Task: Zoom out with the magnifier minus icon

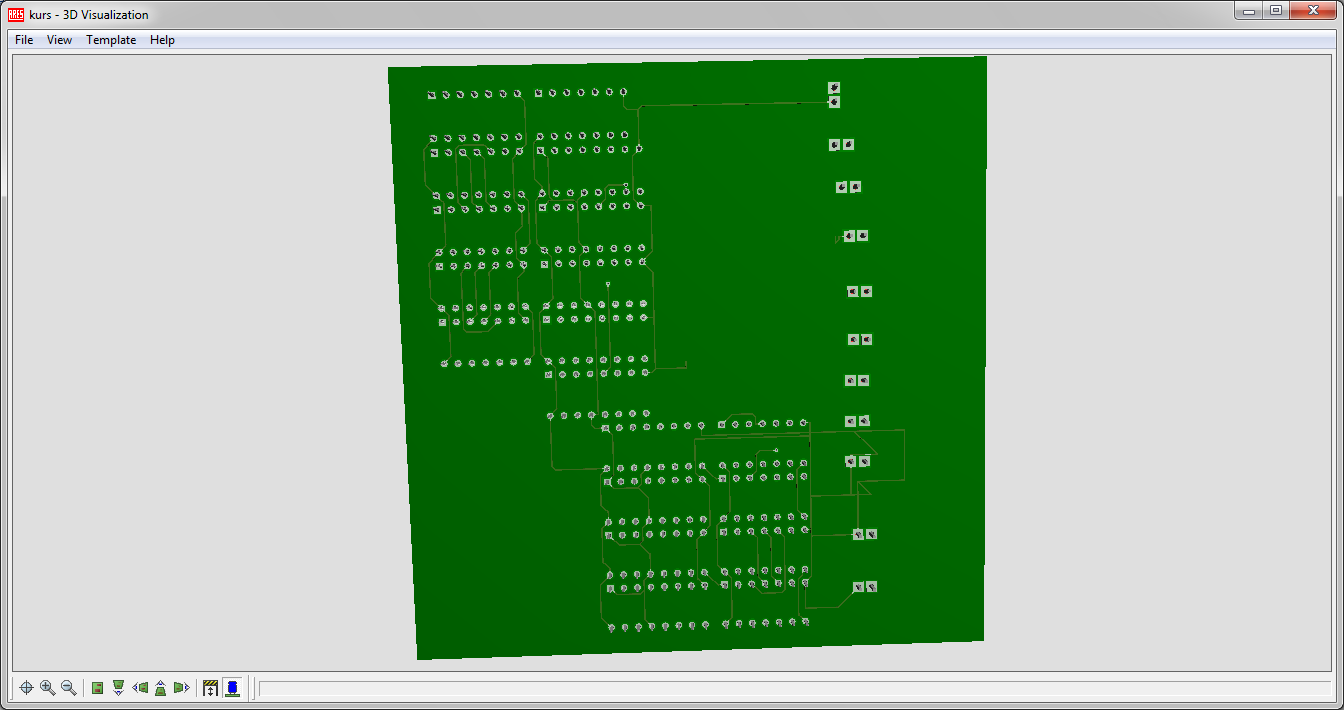Action: coord(68,688)
